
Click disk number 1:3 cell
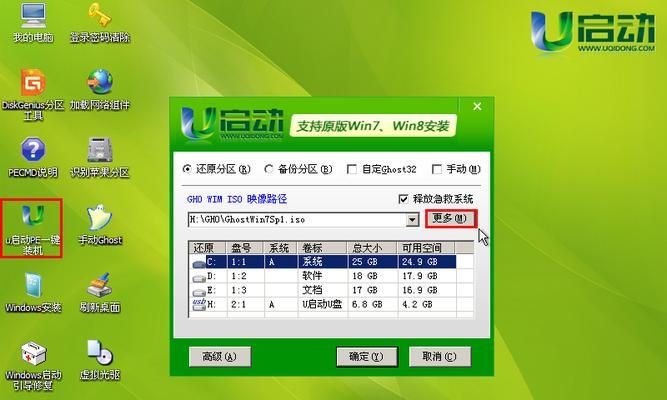tap(239, 290)
